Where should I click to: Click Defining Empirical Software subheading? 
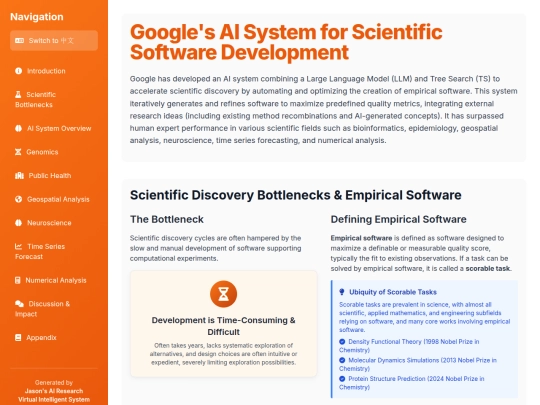pos(398,219)
